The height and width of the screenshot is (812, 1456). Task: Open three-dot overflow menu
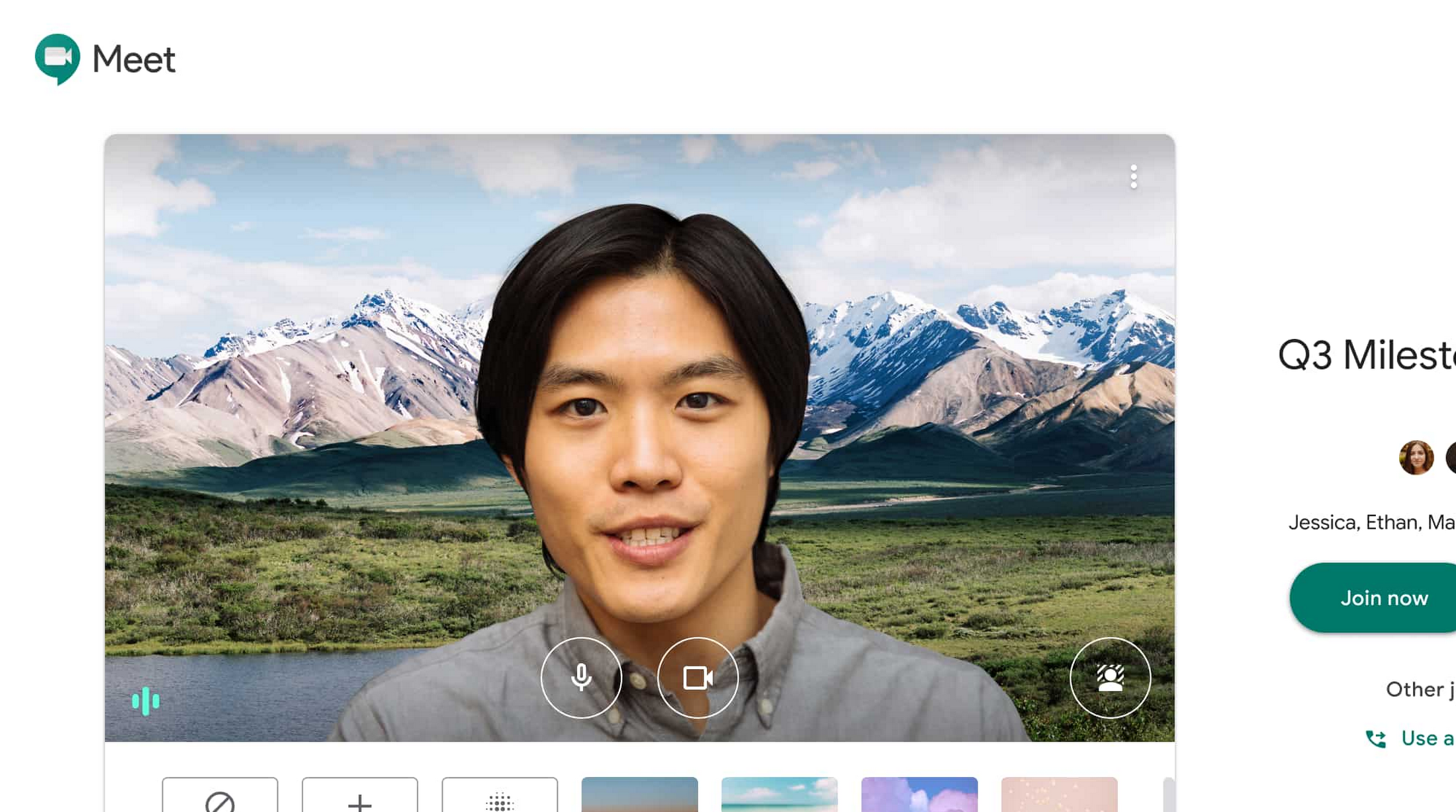pyautogui.click(x=1134, y=175)
